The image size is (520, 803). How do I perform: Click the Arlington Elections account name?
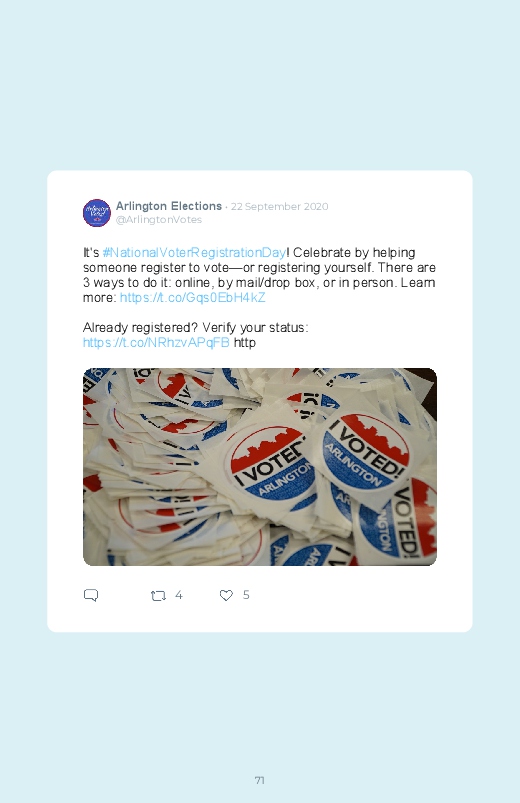click(169, 206)
